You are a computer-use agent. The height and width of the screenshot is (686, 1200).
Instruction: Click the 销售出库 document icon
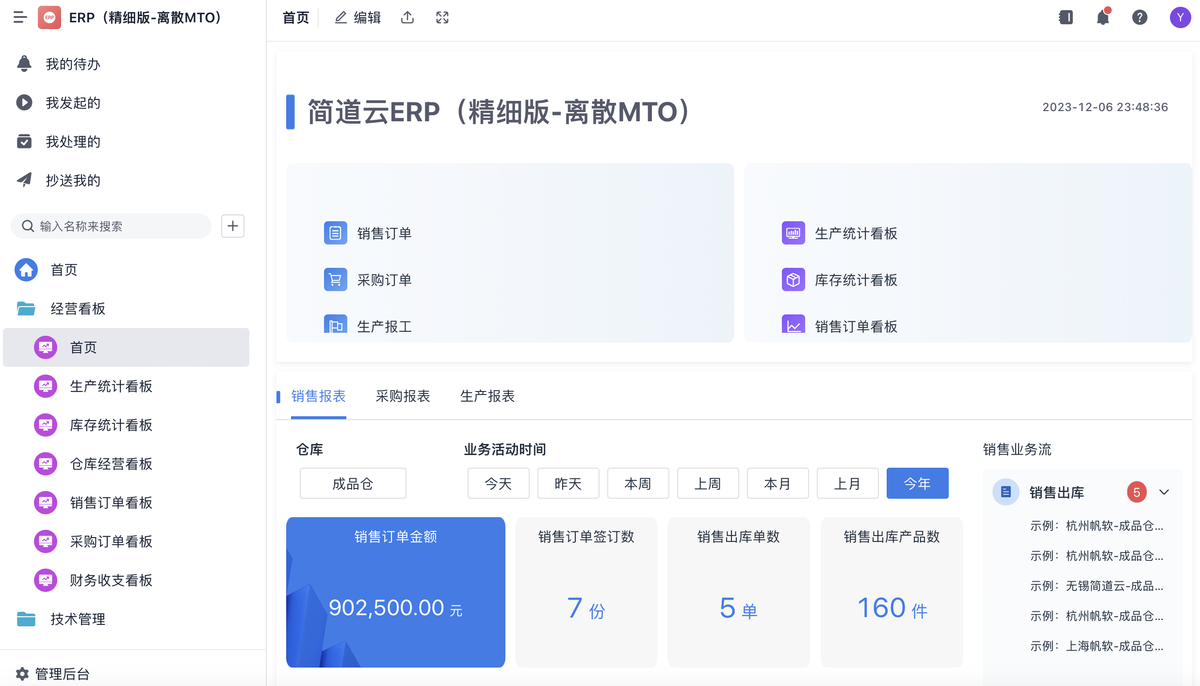[x=1006, y=492]
